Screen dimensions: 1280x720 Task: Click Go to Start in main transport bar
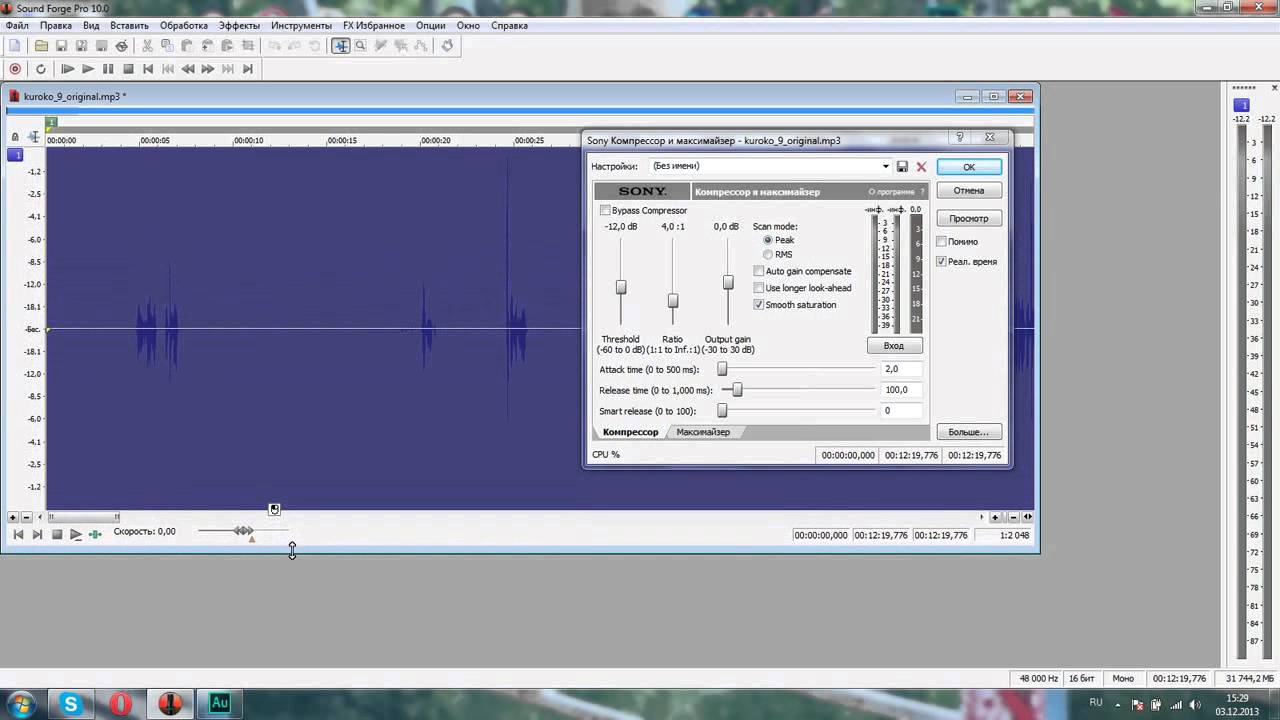point(148,69)
